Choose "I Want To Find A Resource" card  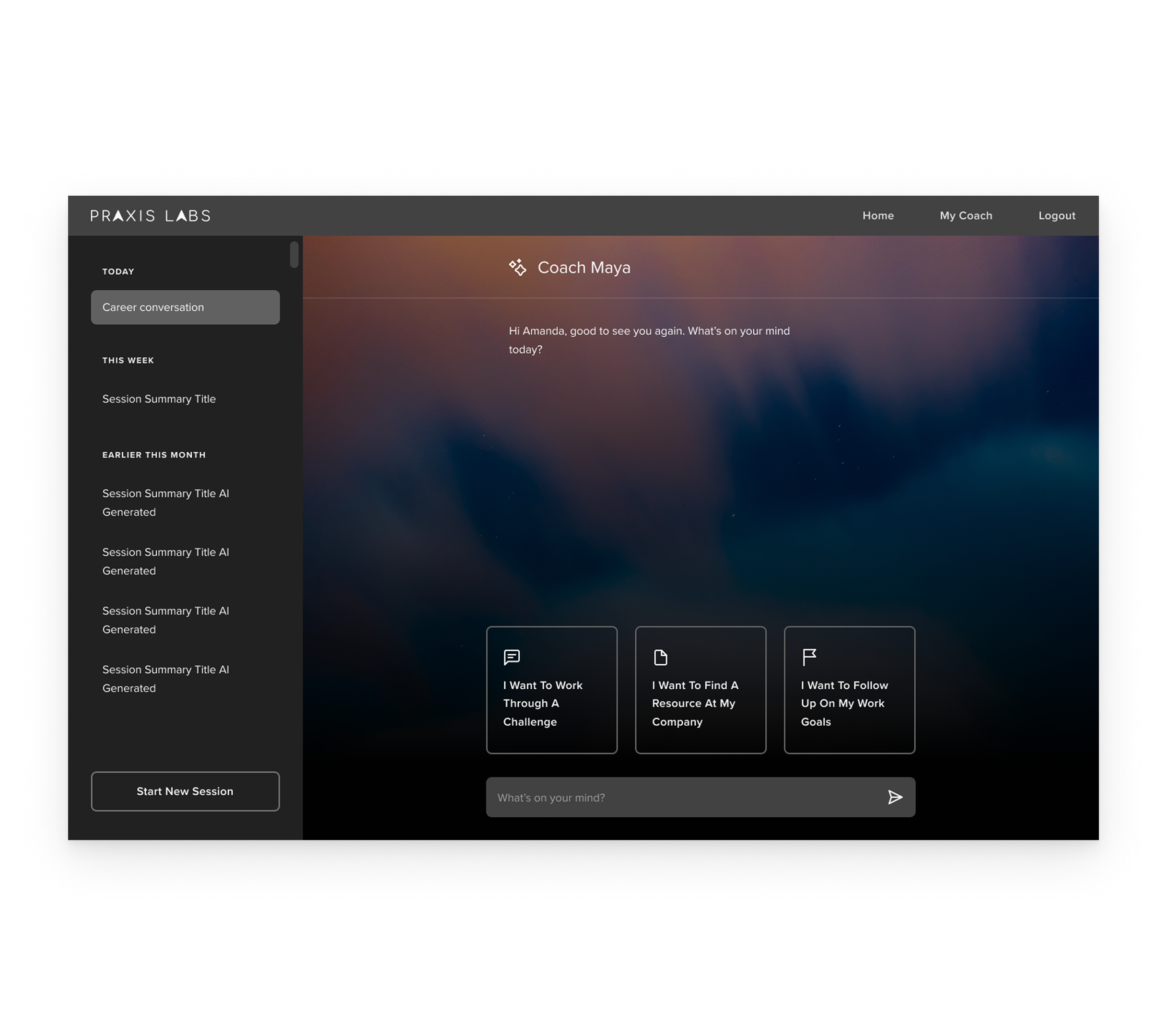[x=700, y=690]
